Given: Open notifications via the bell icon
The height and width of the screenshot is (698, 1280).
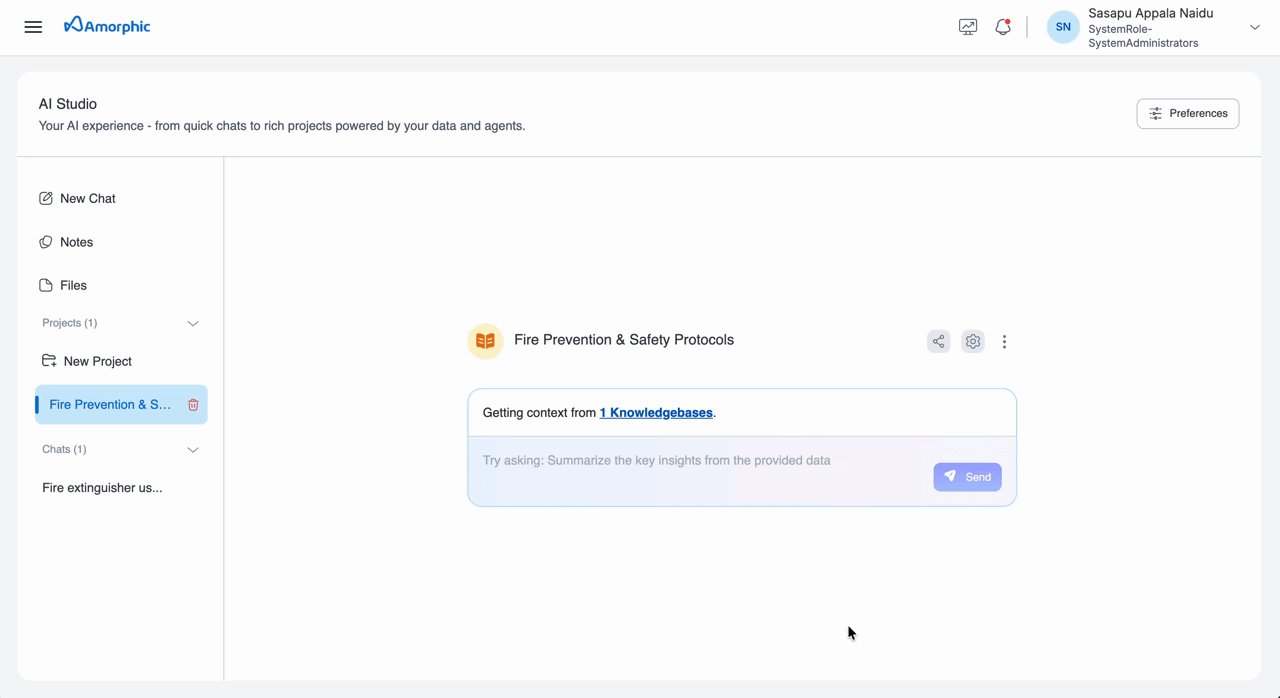Looking at the screenshot, I should pyautogui.click(x=1002, y=27).
